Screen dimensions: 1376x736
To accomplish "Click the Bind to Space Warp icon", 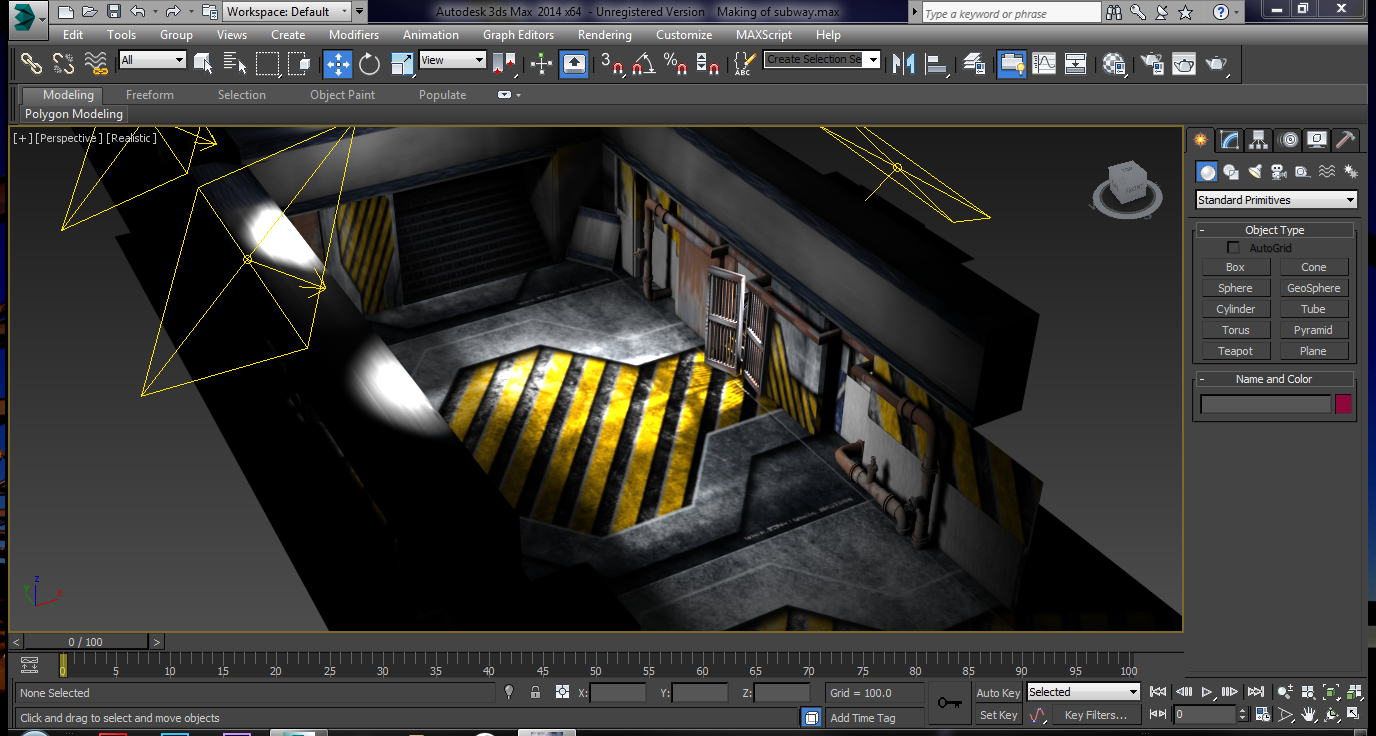I will (96, 64).
